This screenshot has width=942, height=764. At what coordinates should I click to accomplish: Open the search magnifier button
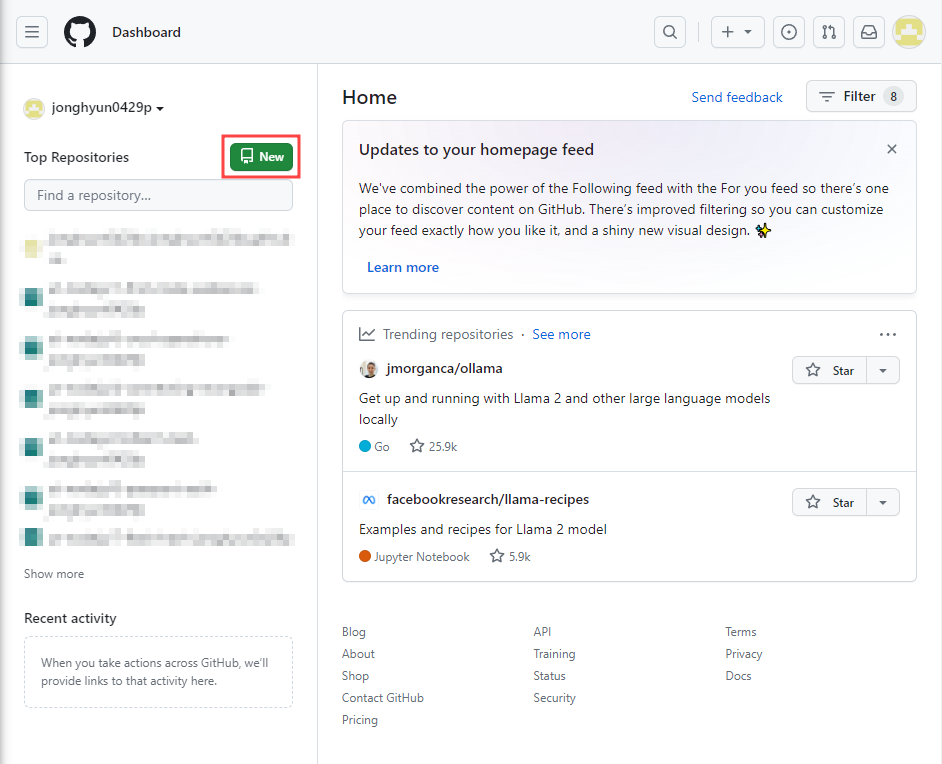(x=670, y=32)
